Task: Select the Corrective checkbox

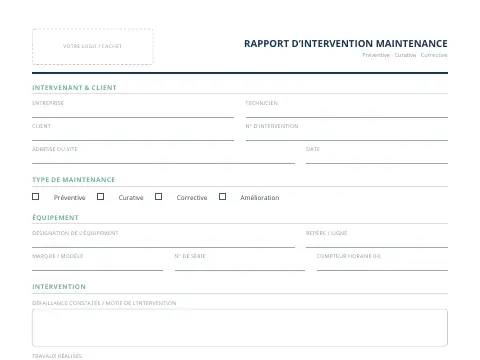Action: (159, 197)
